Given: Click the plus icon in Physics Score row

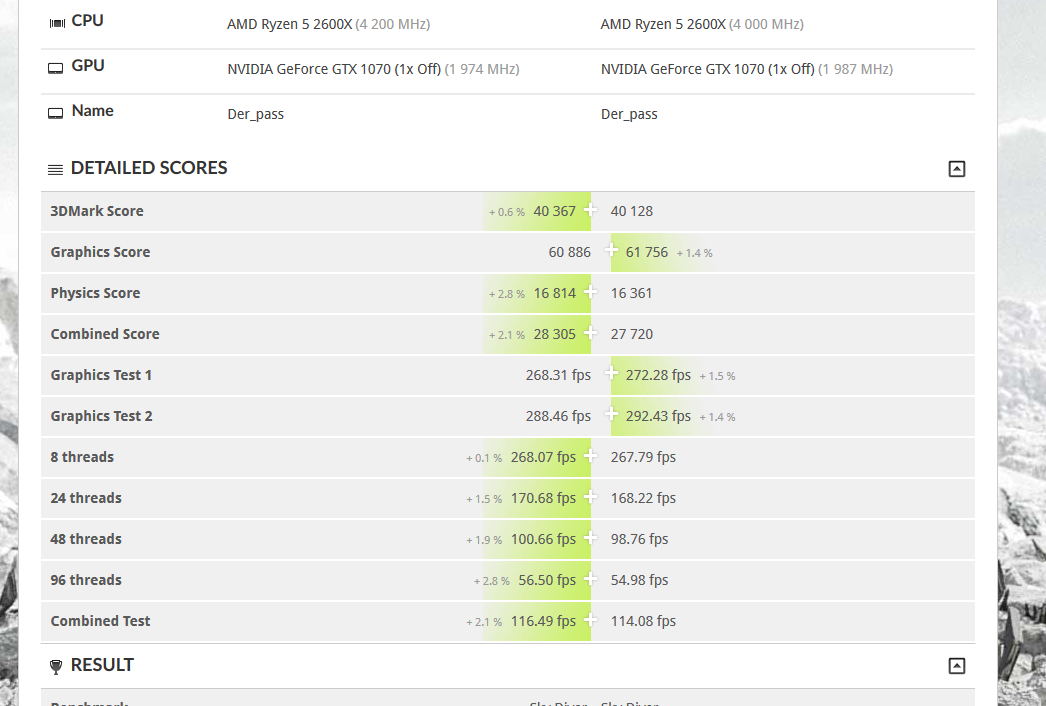Looking at the screenshot, I should 590,292.
